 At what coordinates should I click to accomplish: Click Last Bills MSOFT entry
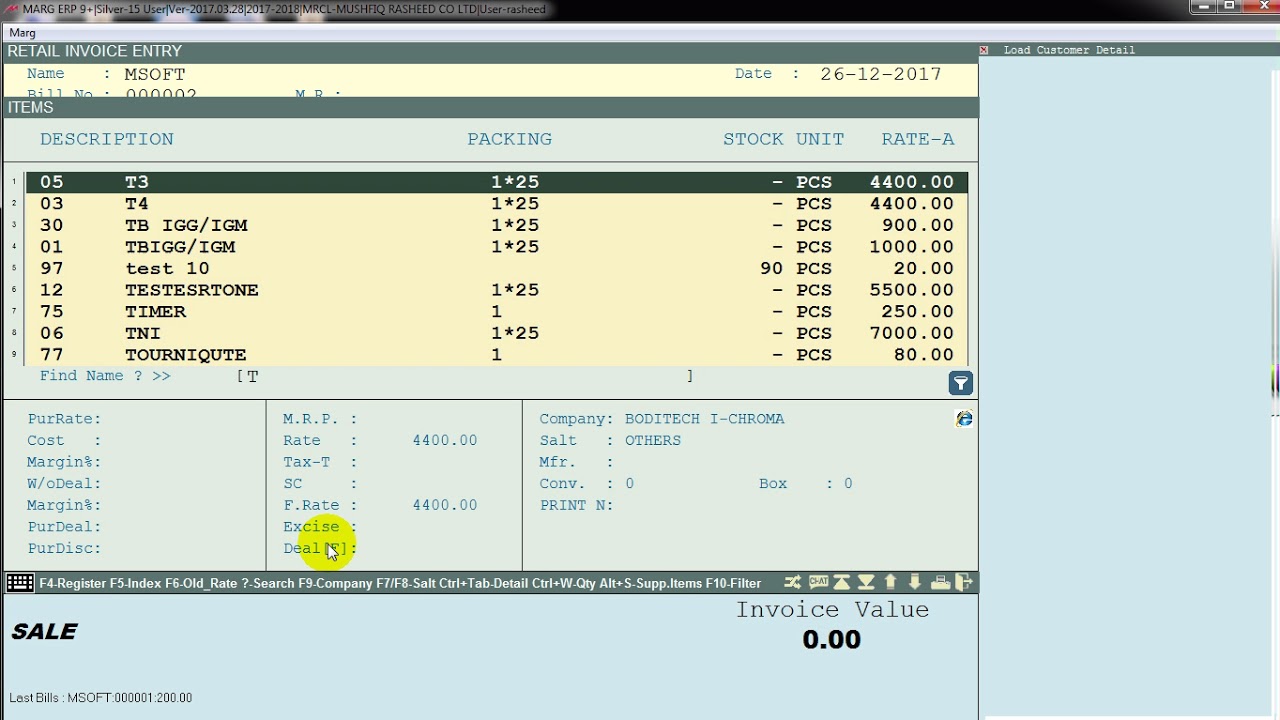pyautogui.click(x=100, y=698)
